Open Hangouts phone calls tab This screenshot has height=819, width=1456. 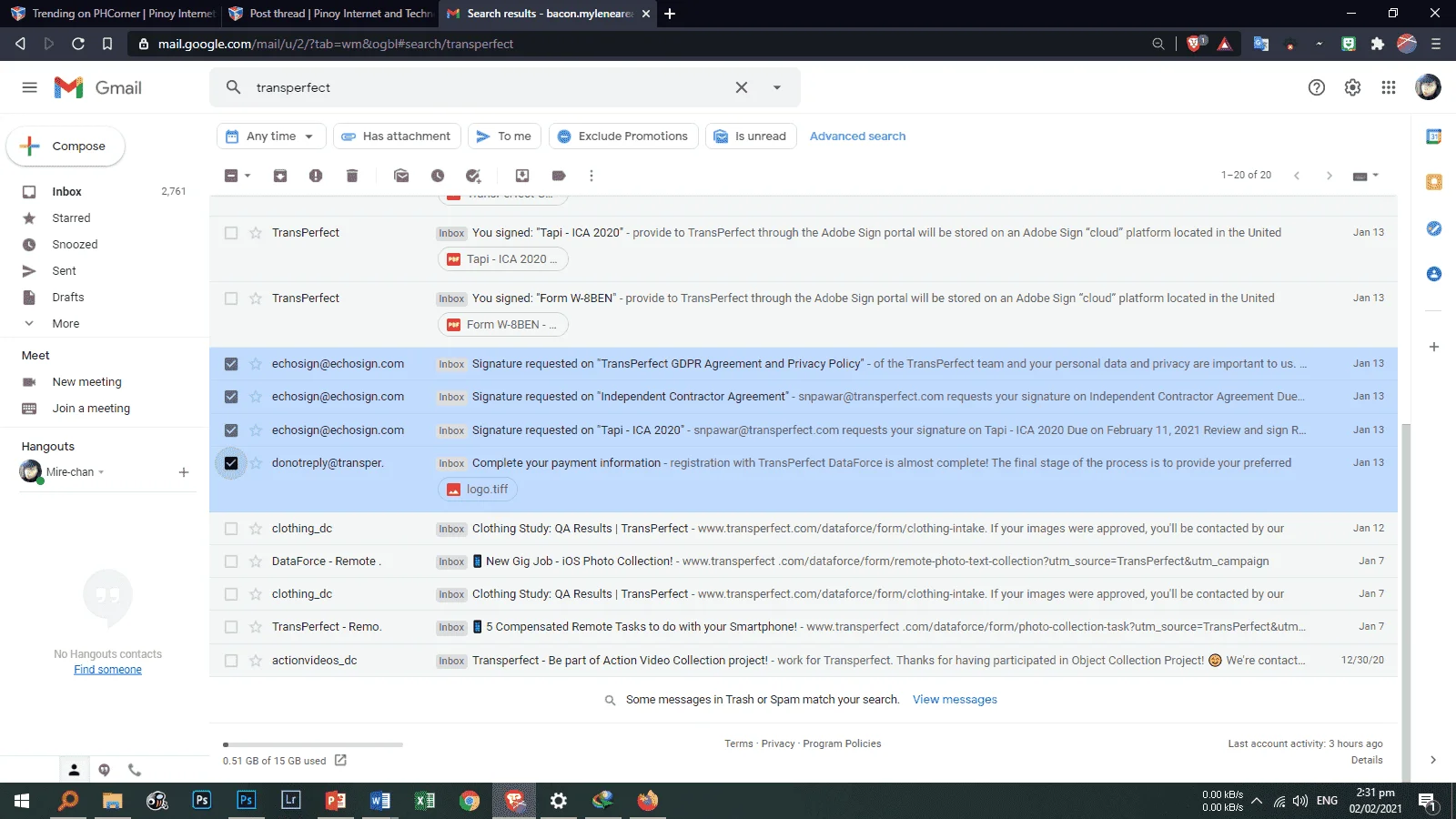tap(135, 770)
